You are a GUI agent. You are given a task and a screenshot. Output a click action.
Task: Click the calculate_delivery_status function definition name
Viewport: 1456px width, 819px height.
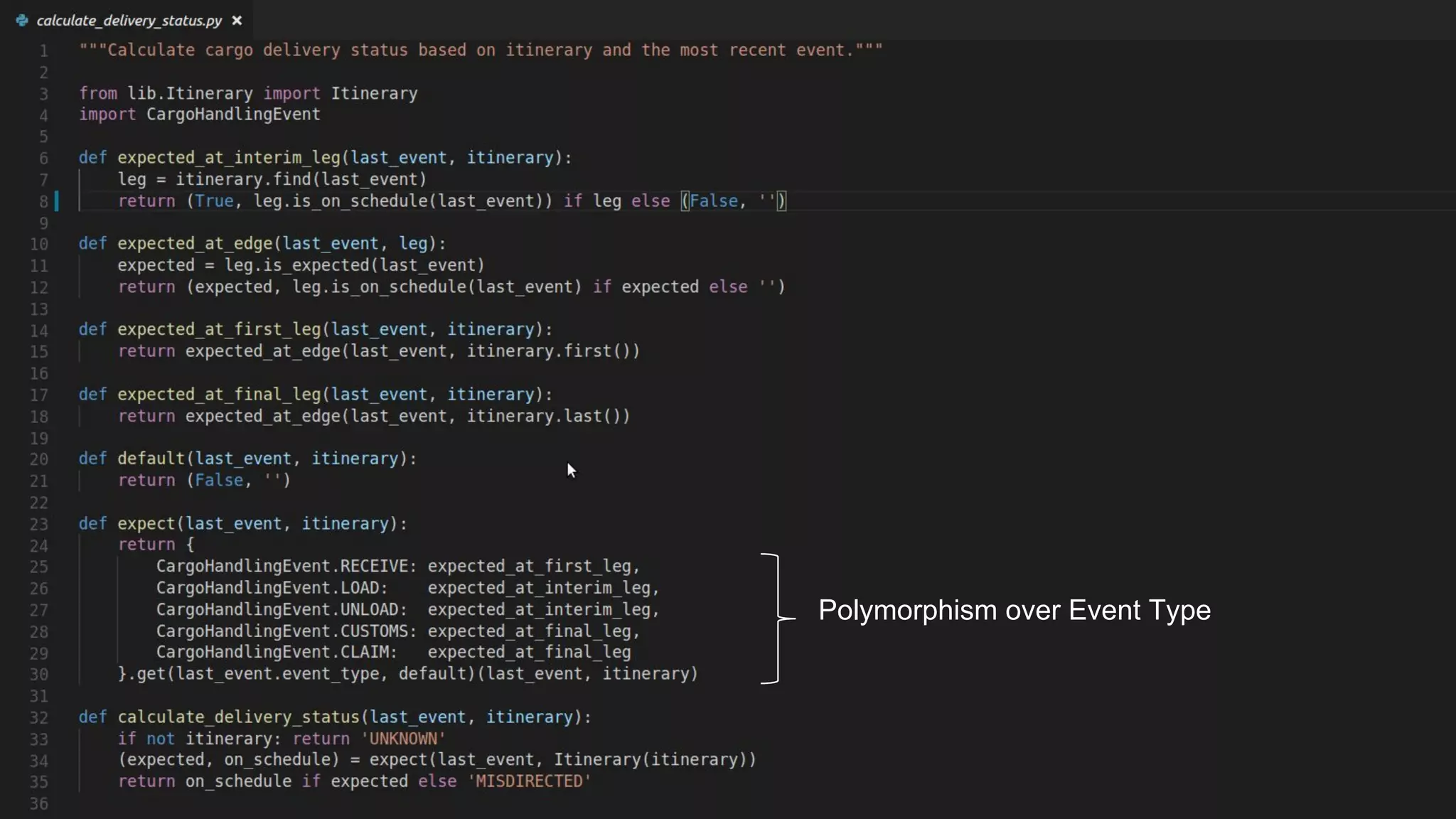point(239,717)
